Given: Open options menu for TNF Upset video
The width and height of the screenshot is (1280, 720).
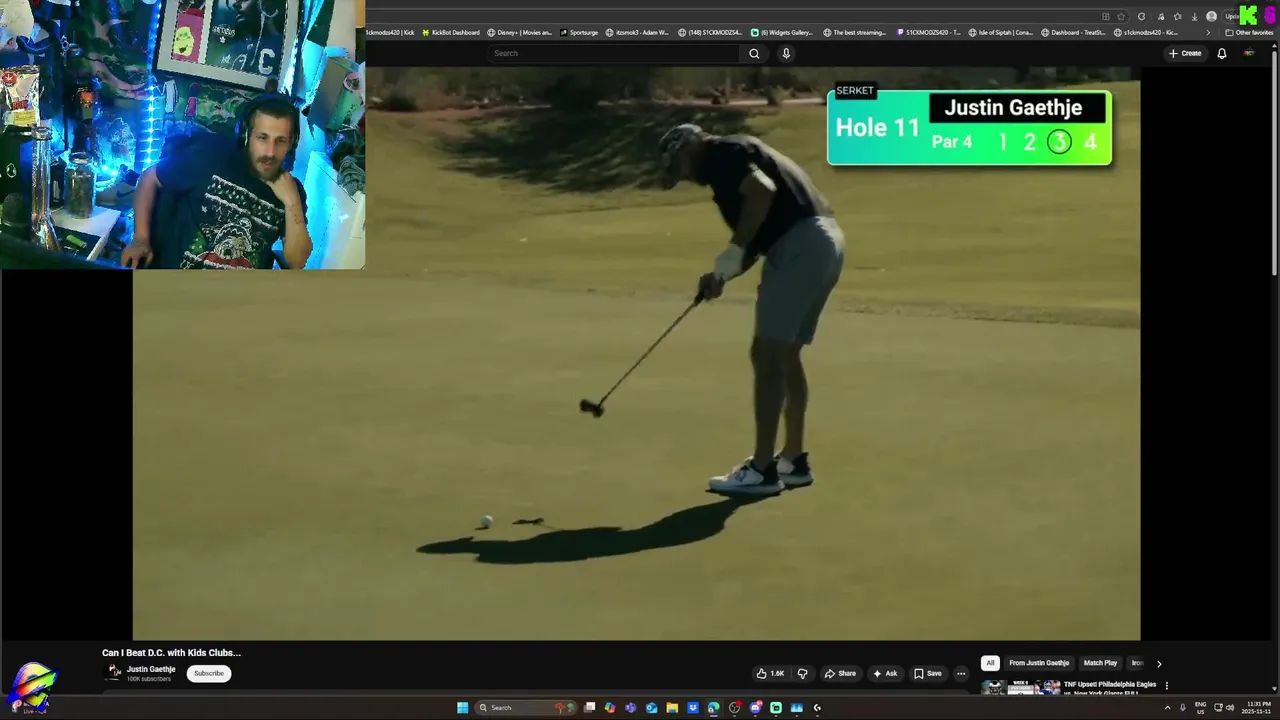Looking at the screenshot, I should click(1166, 686).
